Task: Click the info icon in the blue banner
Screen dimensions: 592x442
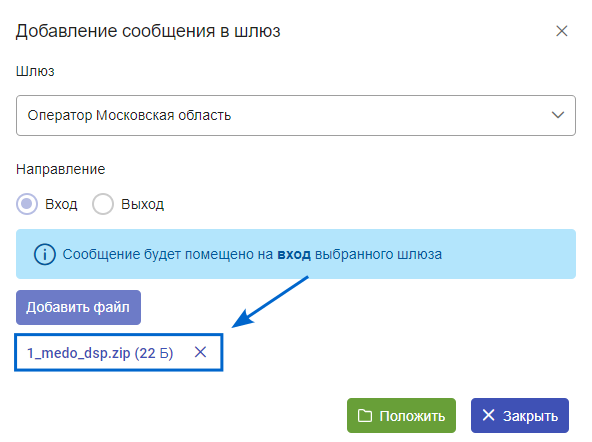Action: 45,254
